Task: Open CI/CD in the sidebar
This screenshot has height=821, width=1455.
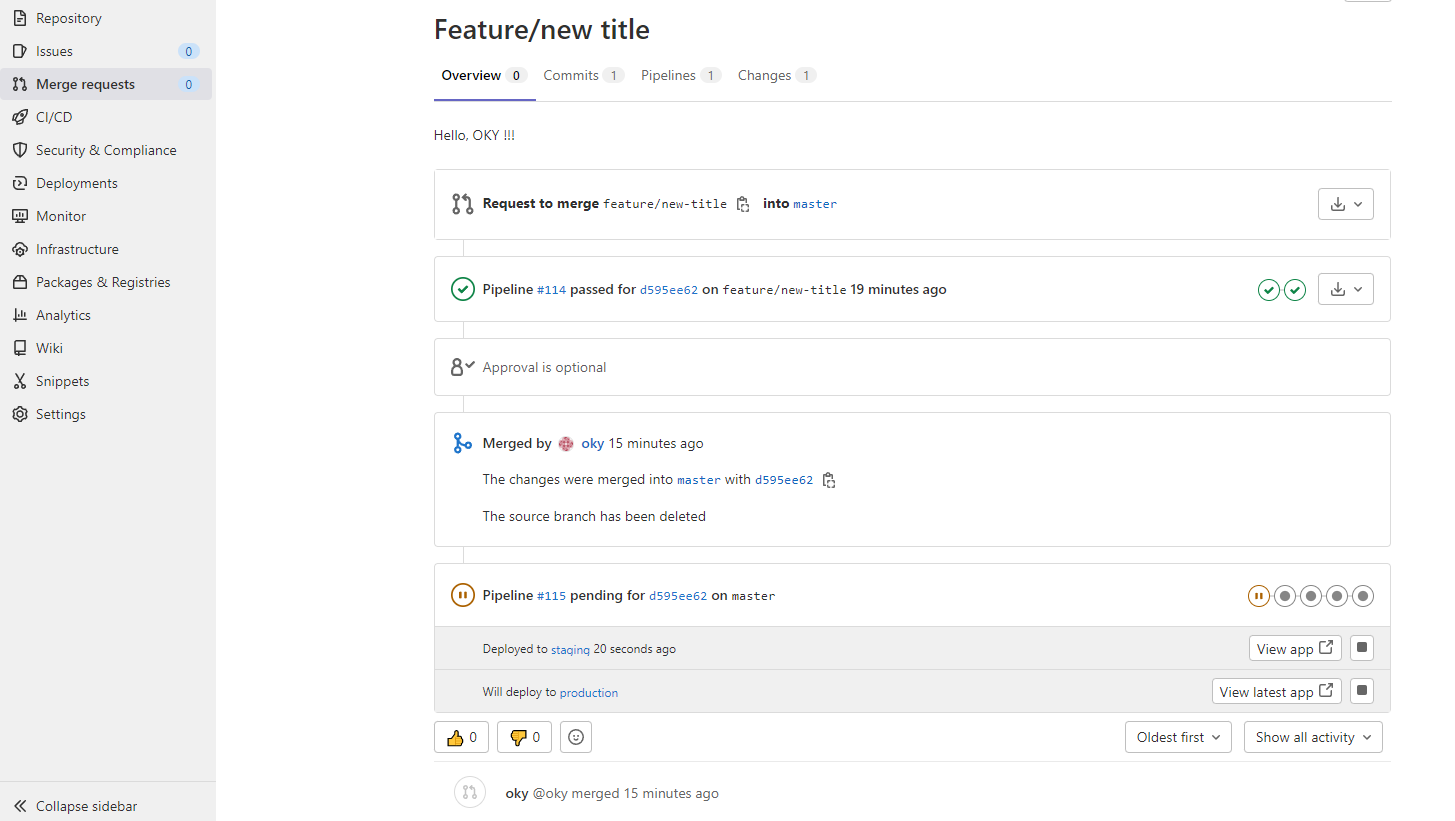Action: point(54,117)
